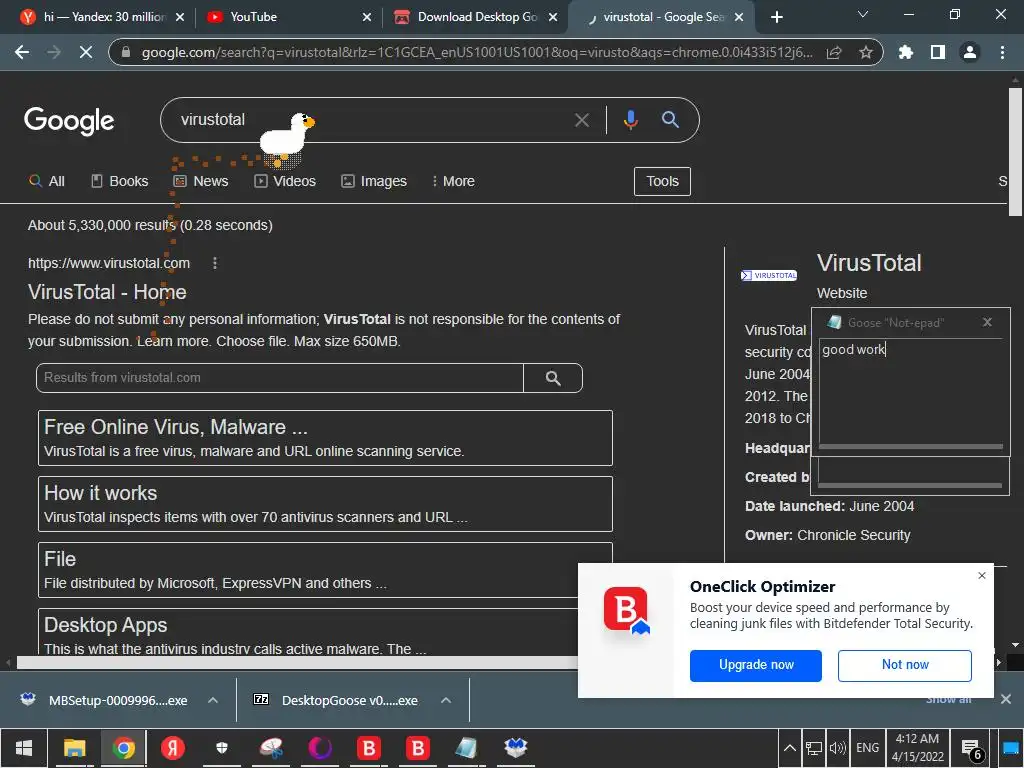Screen dimensions: 1024x768
Task: Open Chrome profile avatar
Action: pyautogui.click(x=970, y=52)
